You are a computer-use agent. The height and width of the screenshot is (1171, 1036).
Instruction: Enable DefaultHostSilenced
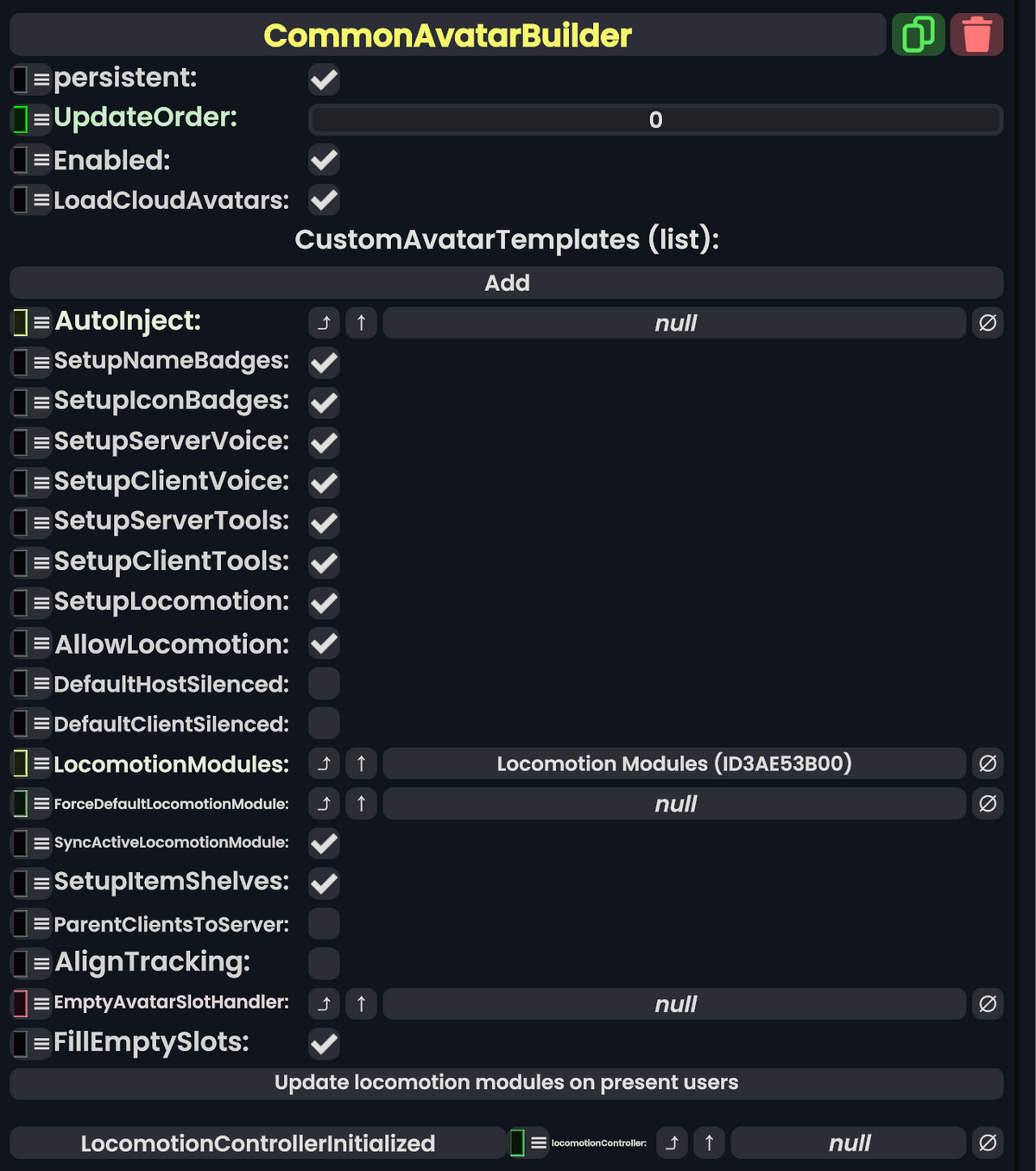click(324, 683)
